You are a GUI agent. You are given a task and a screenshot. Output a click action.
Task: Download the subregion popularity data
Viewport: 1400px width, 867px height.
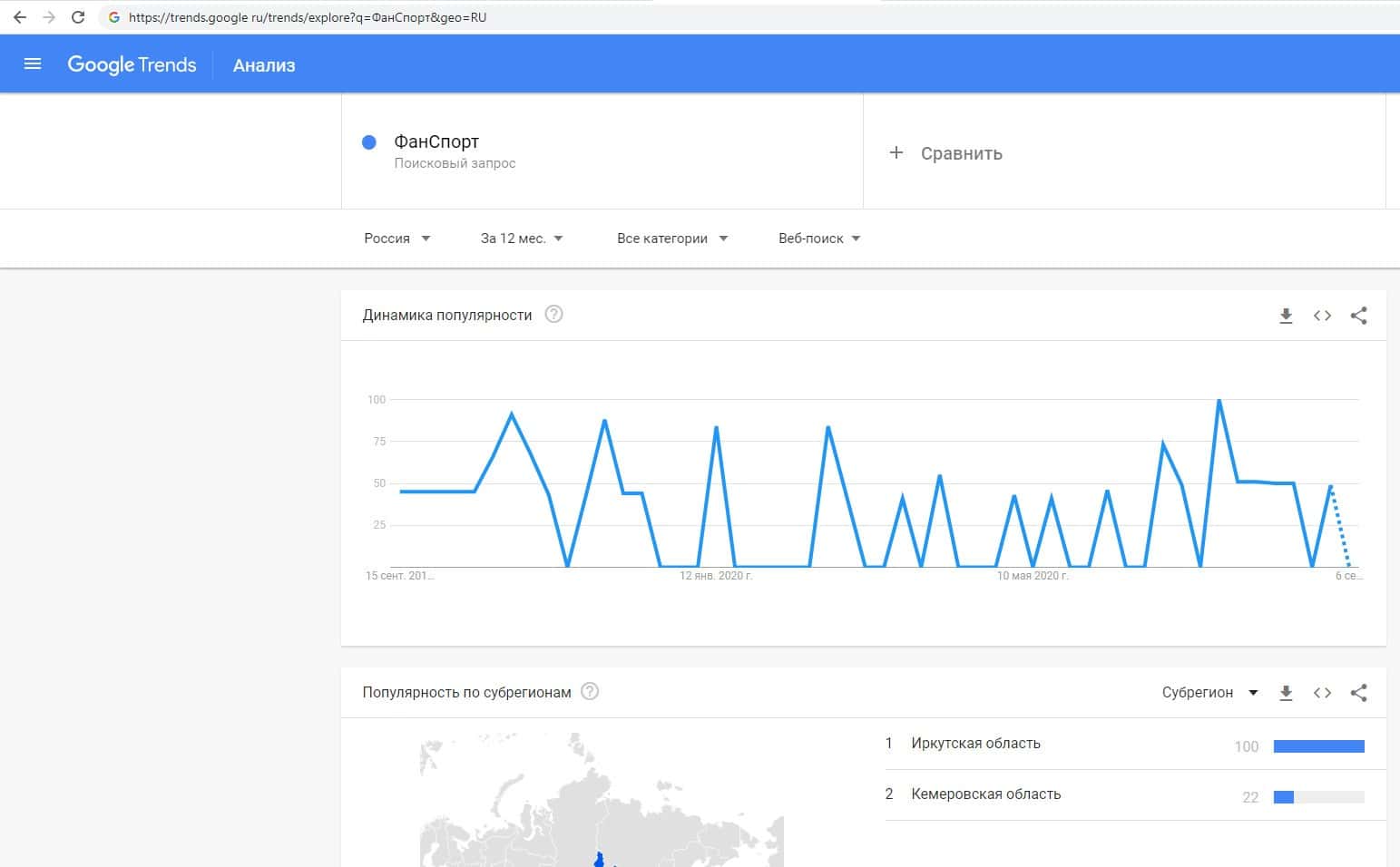pyautogui.click(x=1286, y=693)
